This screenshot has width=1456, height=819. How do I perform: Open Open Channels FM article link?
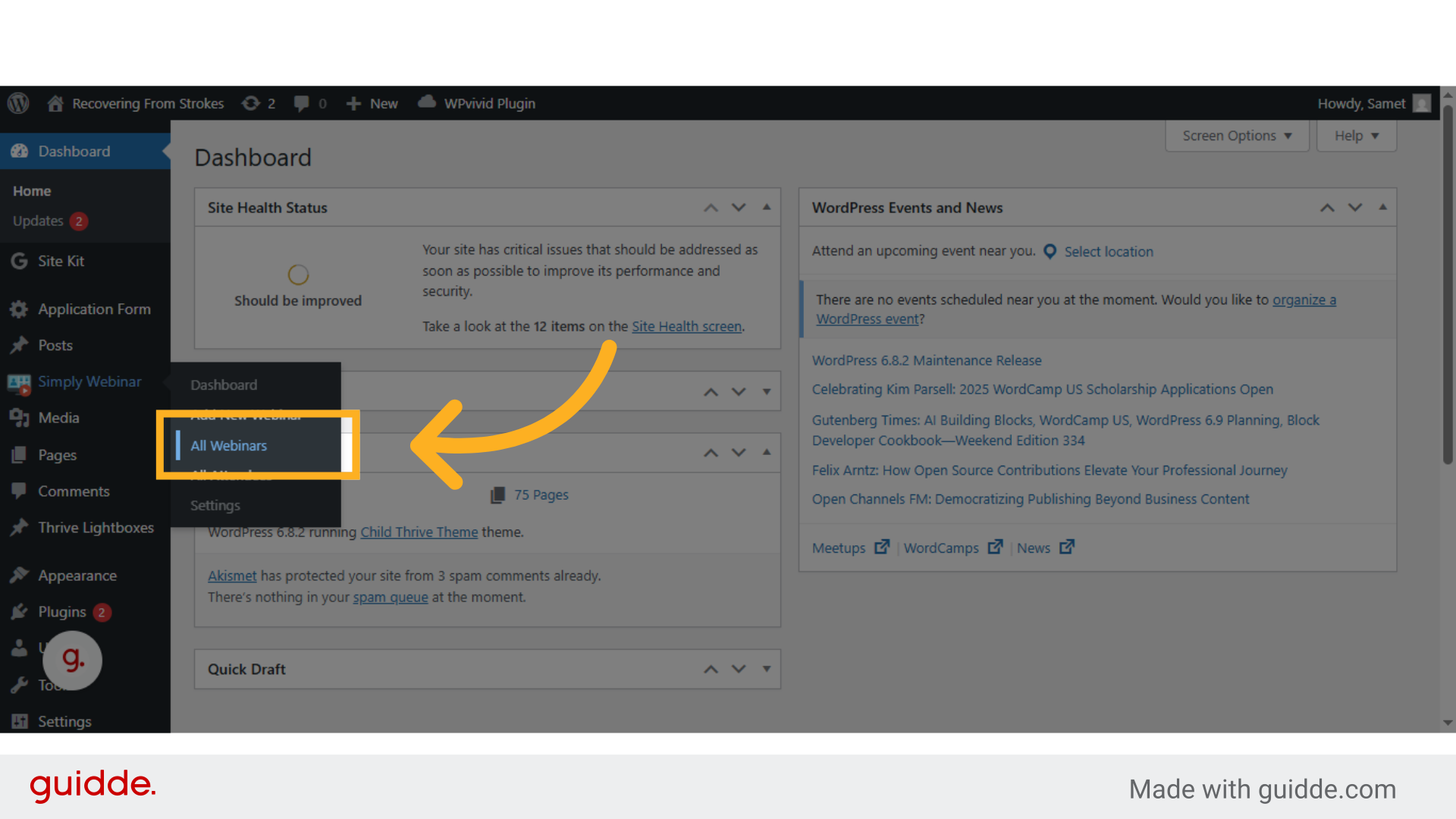click(x=1031, y=500)
